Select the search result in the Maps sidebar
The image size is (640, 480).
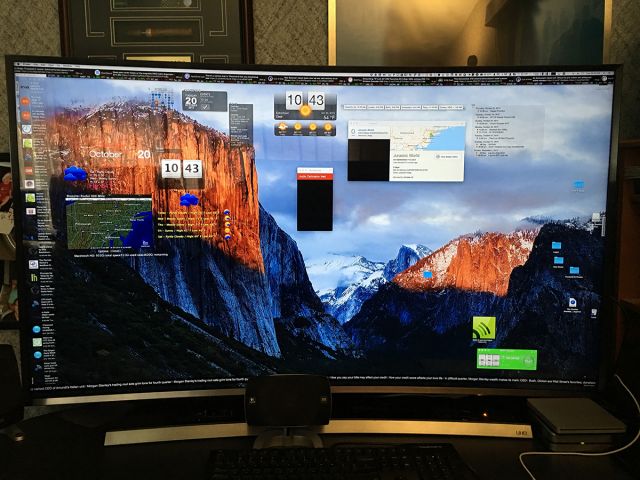pyautogui.click(x=369, y=132)
